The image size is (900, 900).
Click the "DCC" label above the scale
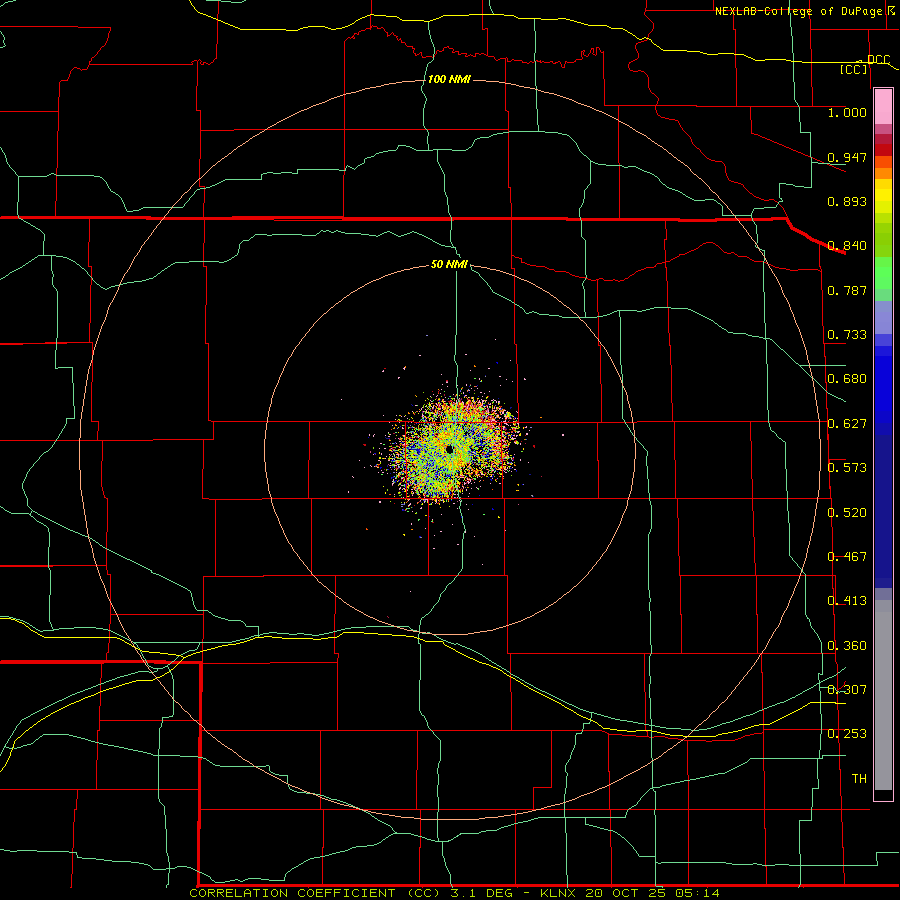coord(878,60)
